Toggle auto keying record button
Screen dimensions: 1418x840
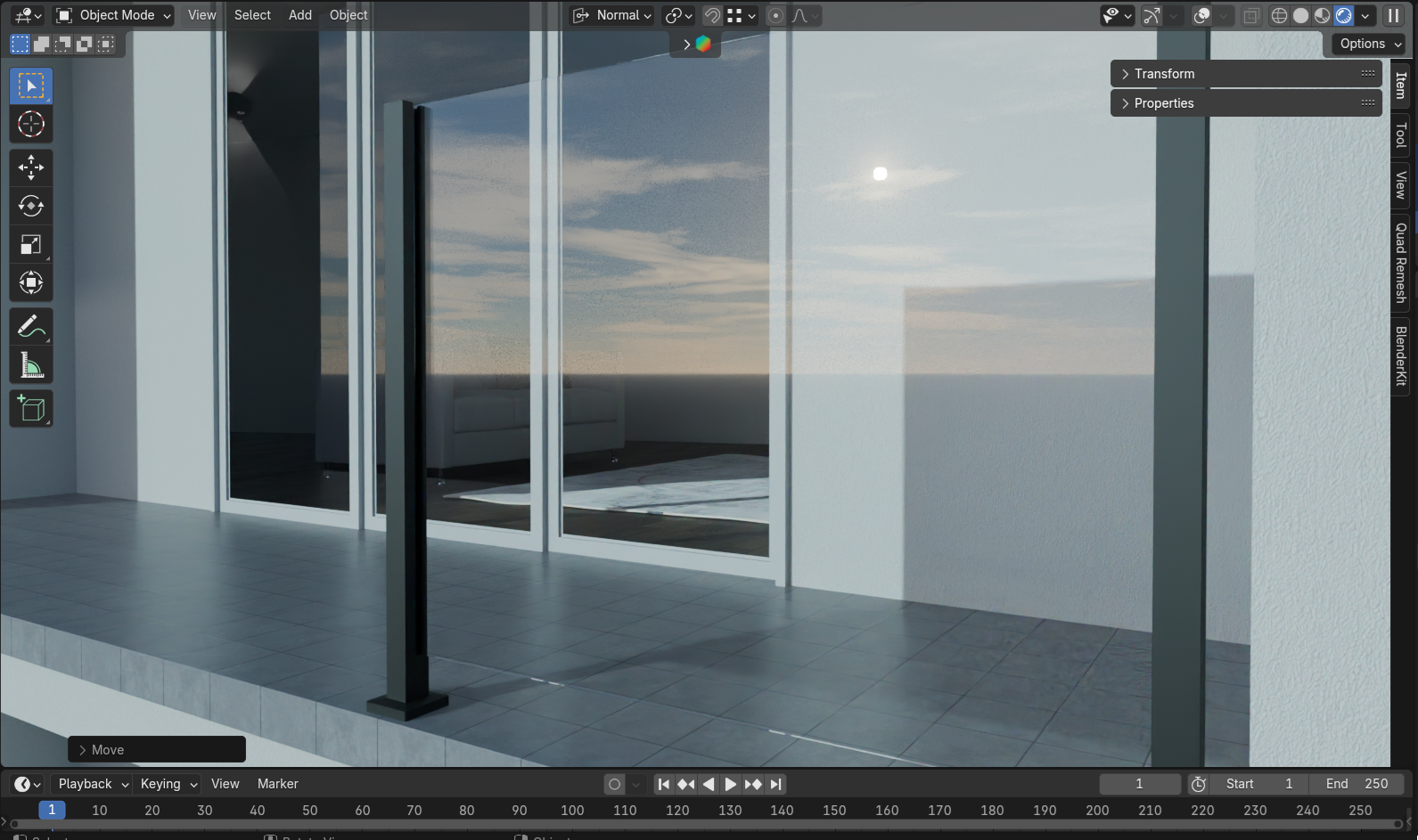614,785
